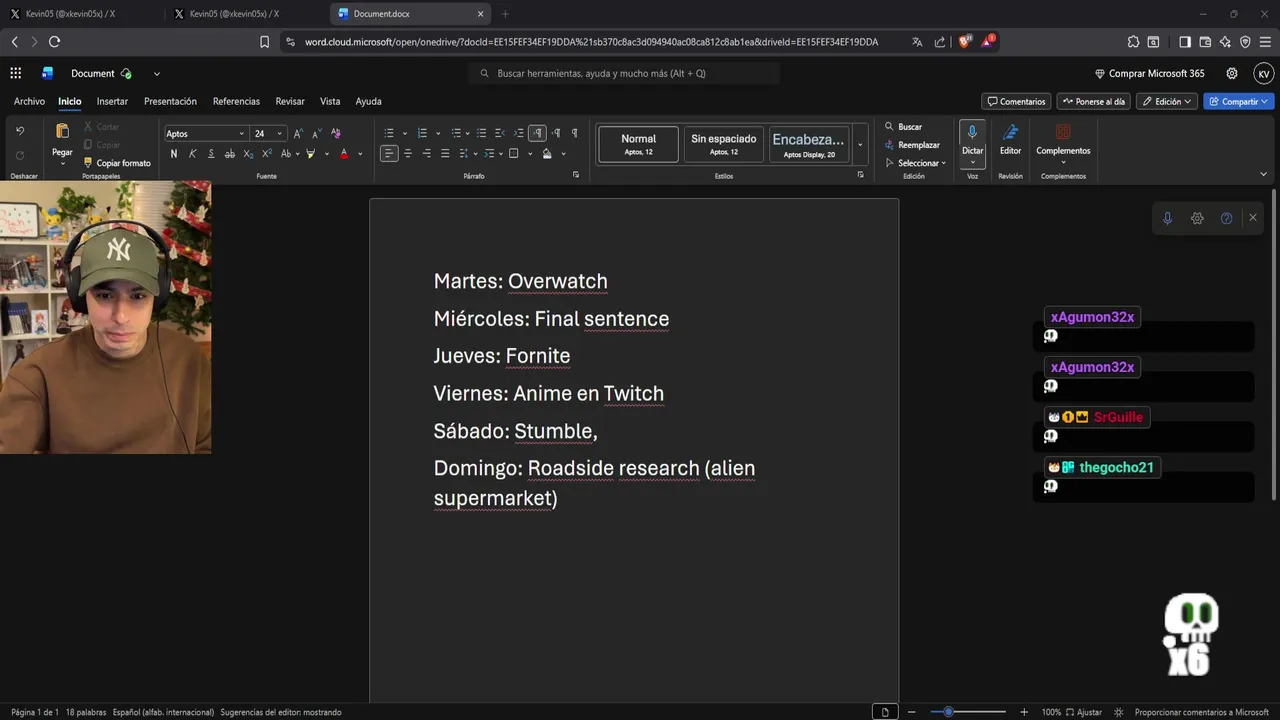Click the multilevel list icon

tap(456, 133)
